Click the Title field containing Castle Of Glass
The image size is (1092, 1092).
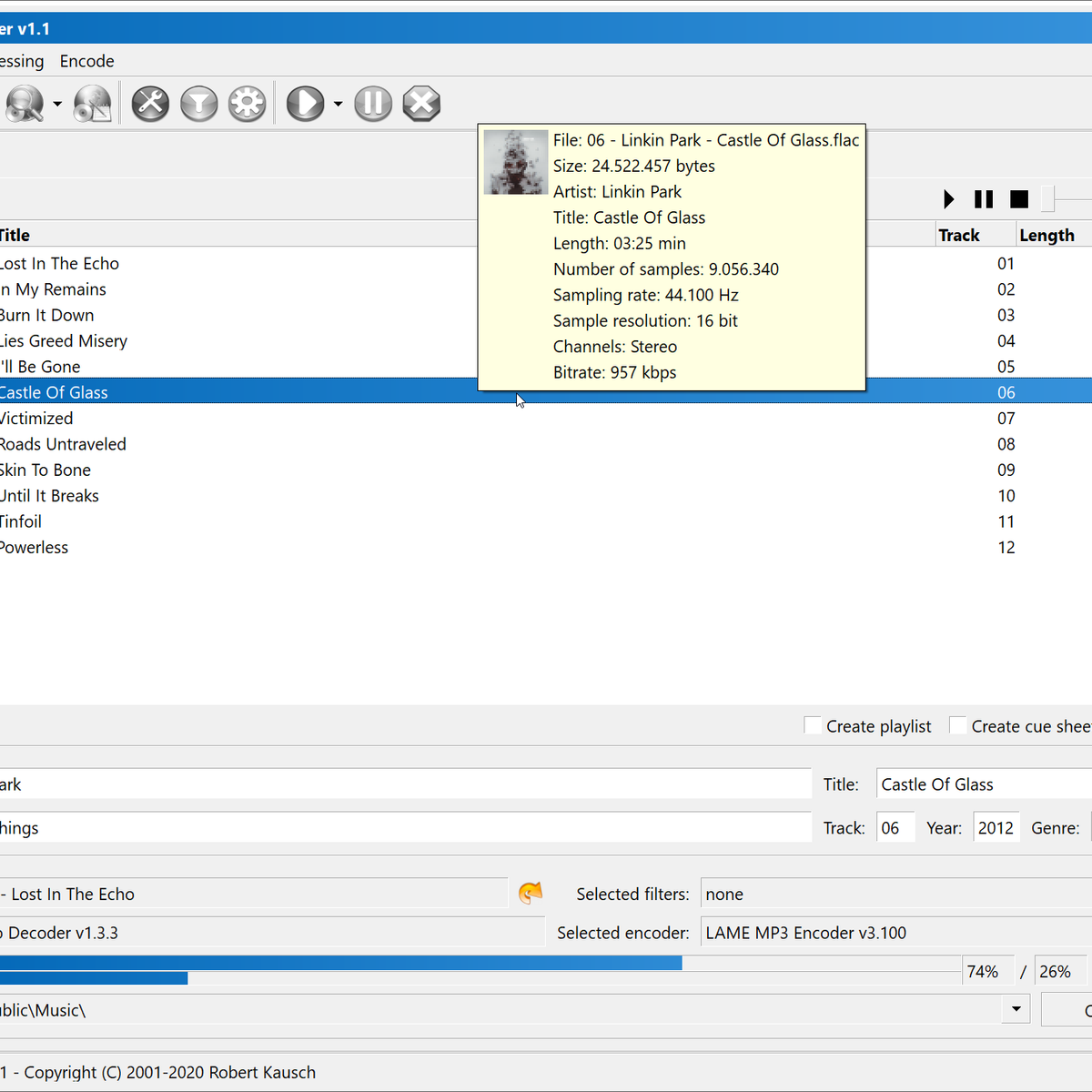984,784
